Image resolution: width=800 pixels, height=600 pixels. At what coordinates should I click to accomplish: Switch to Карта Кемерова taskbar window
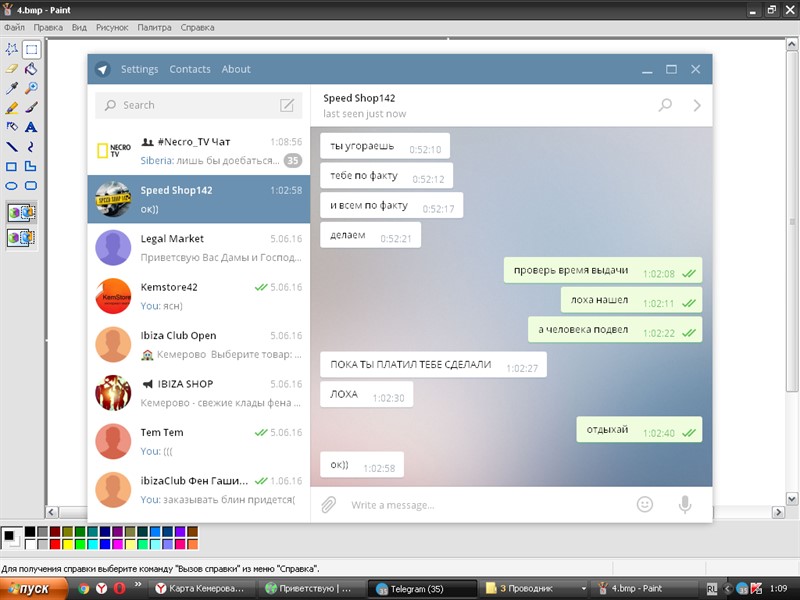click(202, 589)
